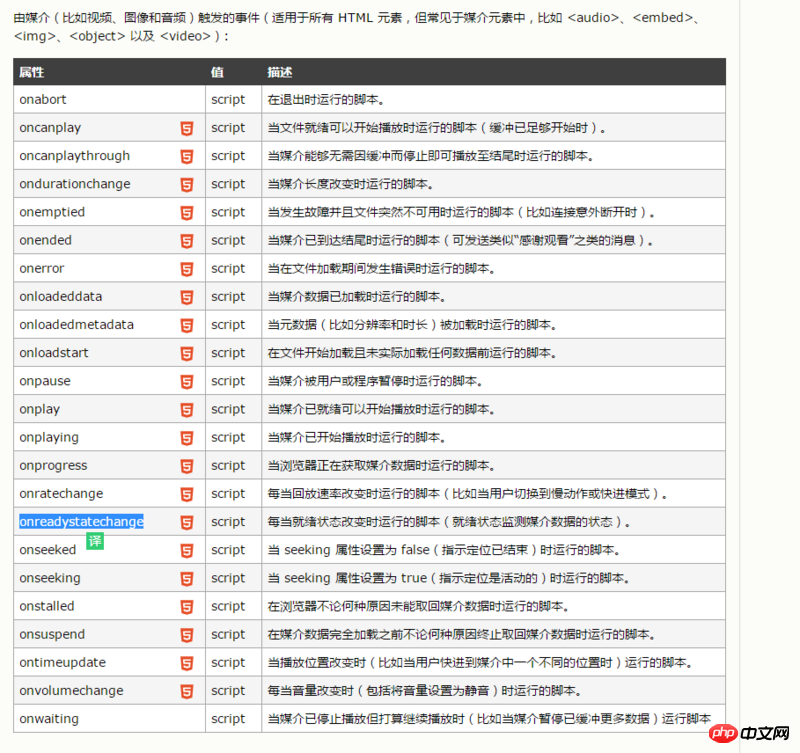Image resolution: width=800 pixels, height=753 pixels.
Task: Click the highlighted onreadystatechange text
Action: click(x=81, y=521)
